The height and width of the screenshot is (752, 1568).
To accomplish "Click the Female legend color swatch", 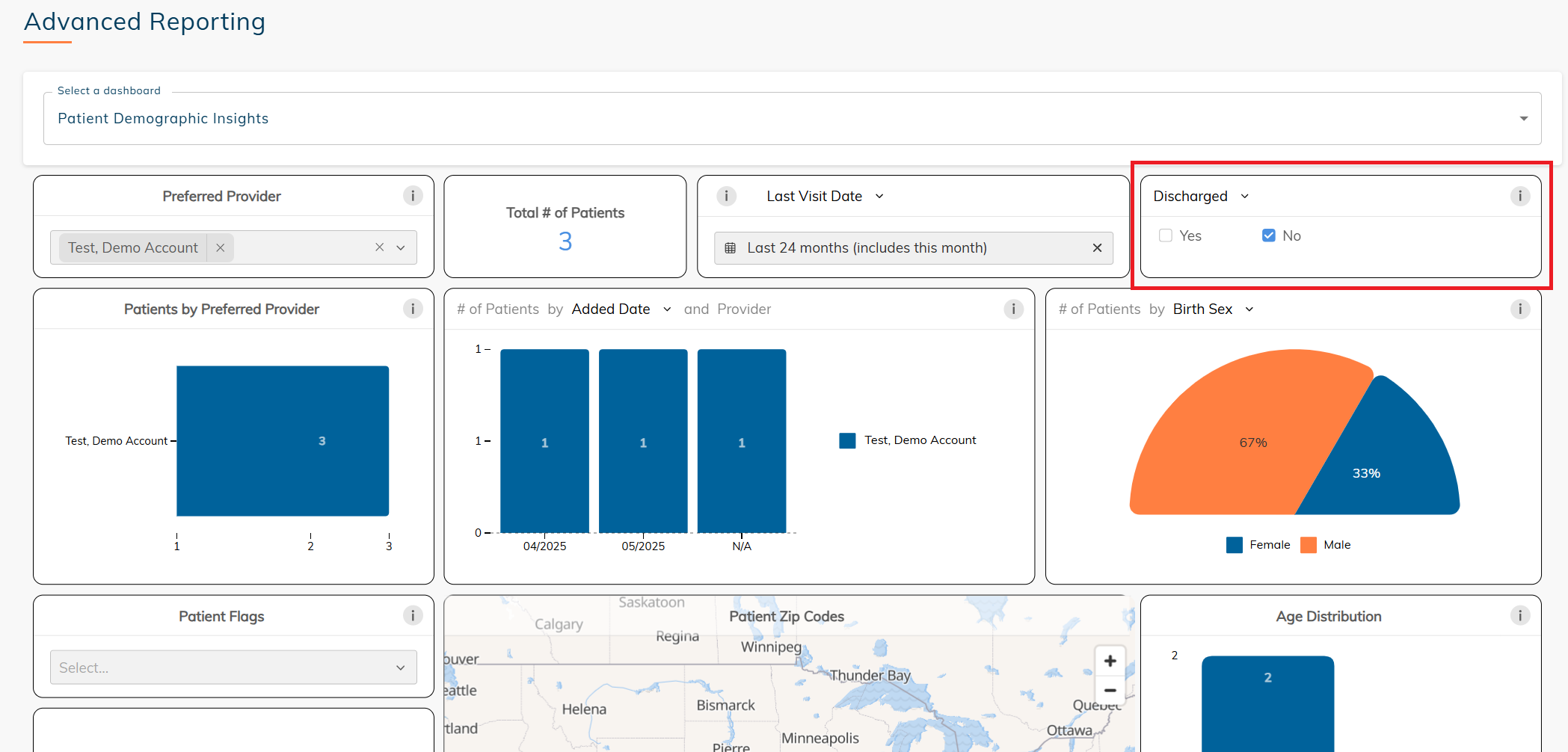I will pos(1235,545).
